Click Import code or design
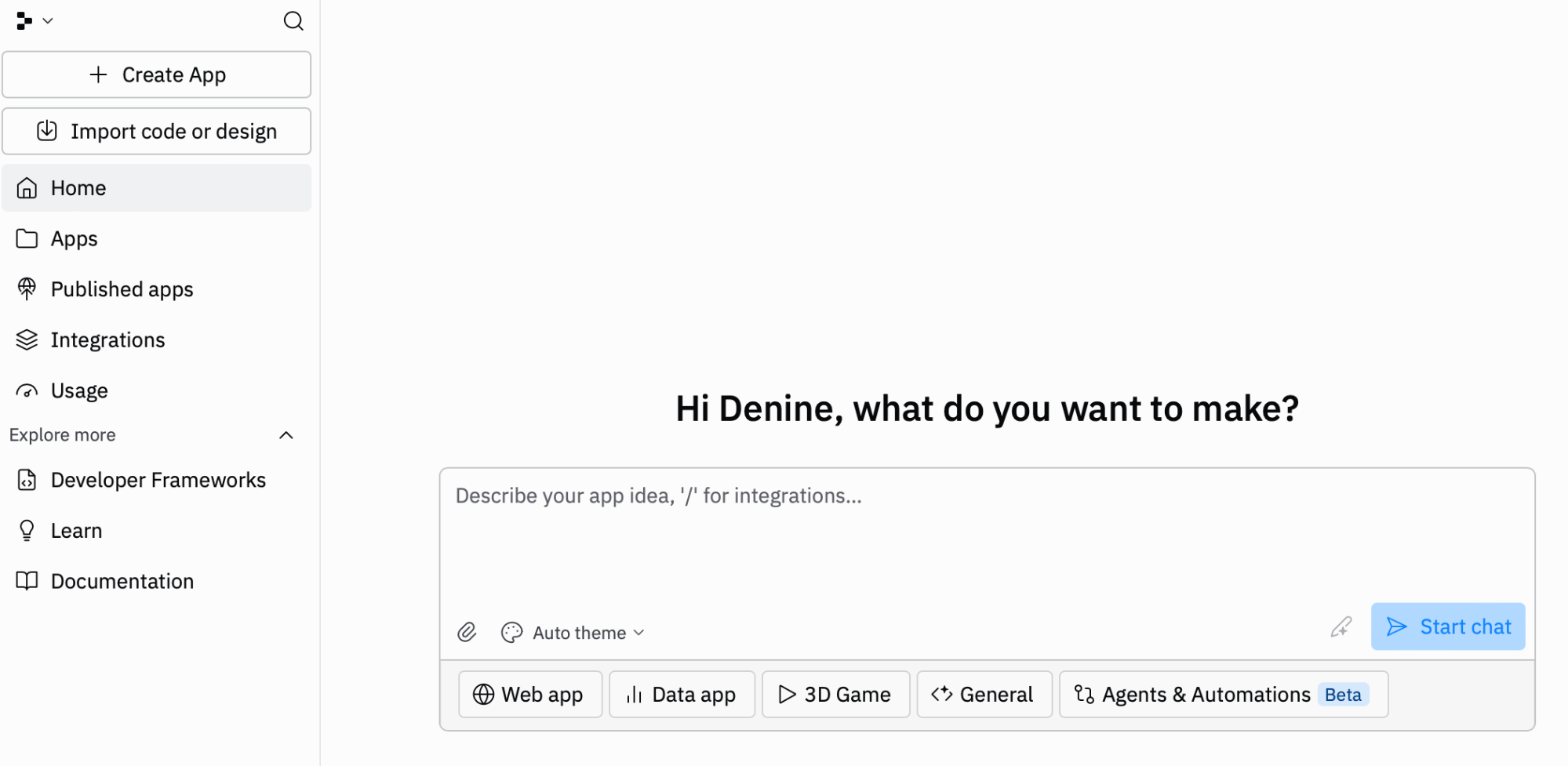Viewport: 1568px width, 766px height. (x=157, y=132)
